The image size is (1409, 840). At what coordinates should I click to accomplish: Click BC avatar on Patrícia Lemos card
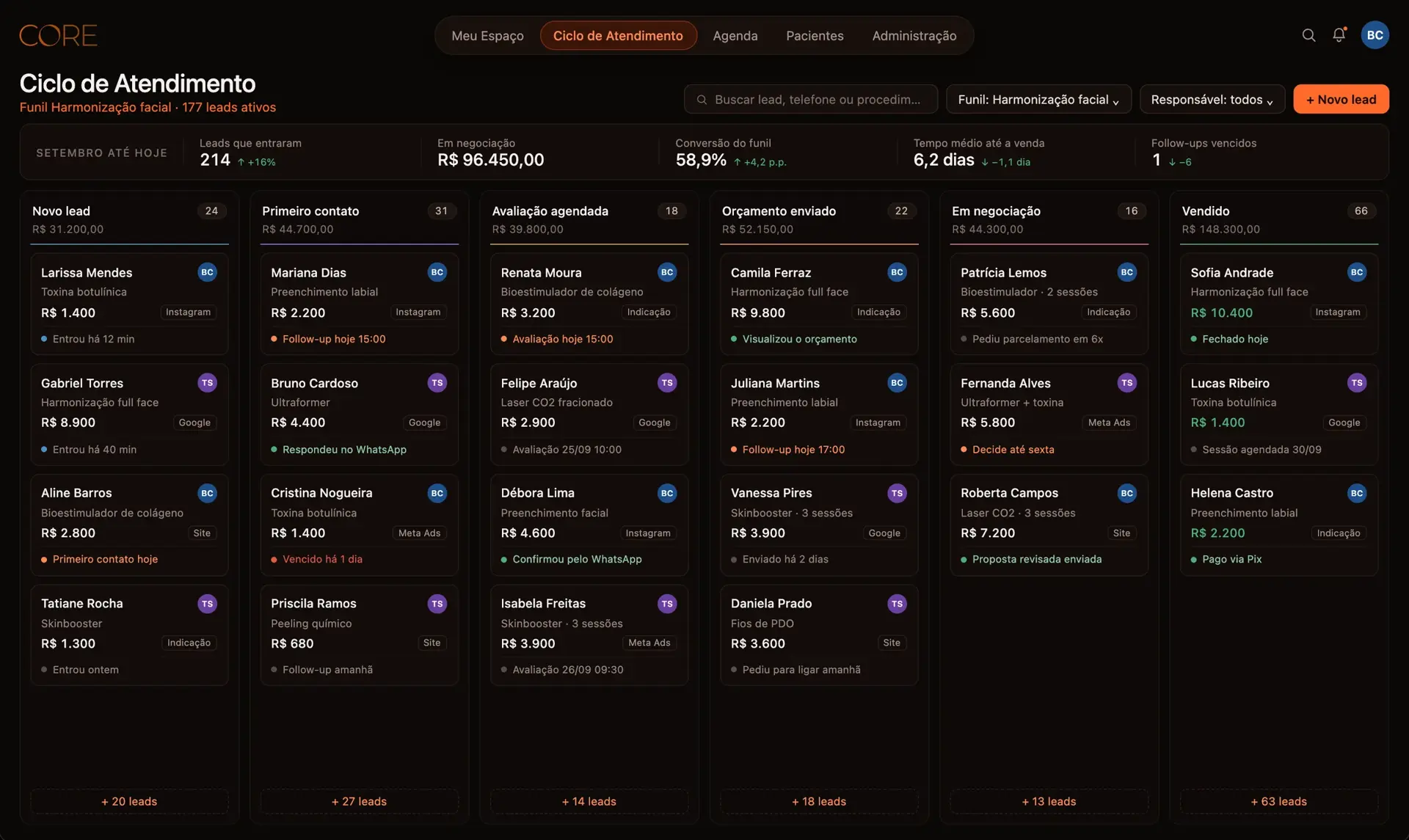click(x=1127, y=272)
